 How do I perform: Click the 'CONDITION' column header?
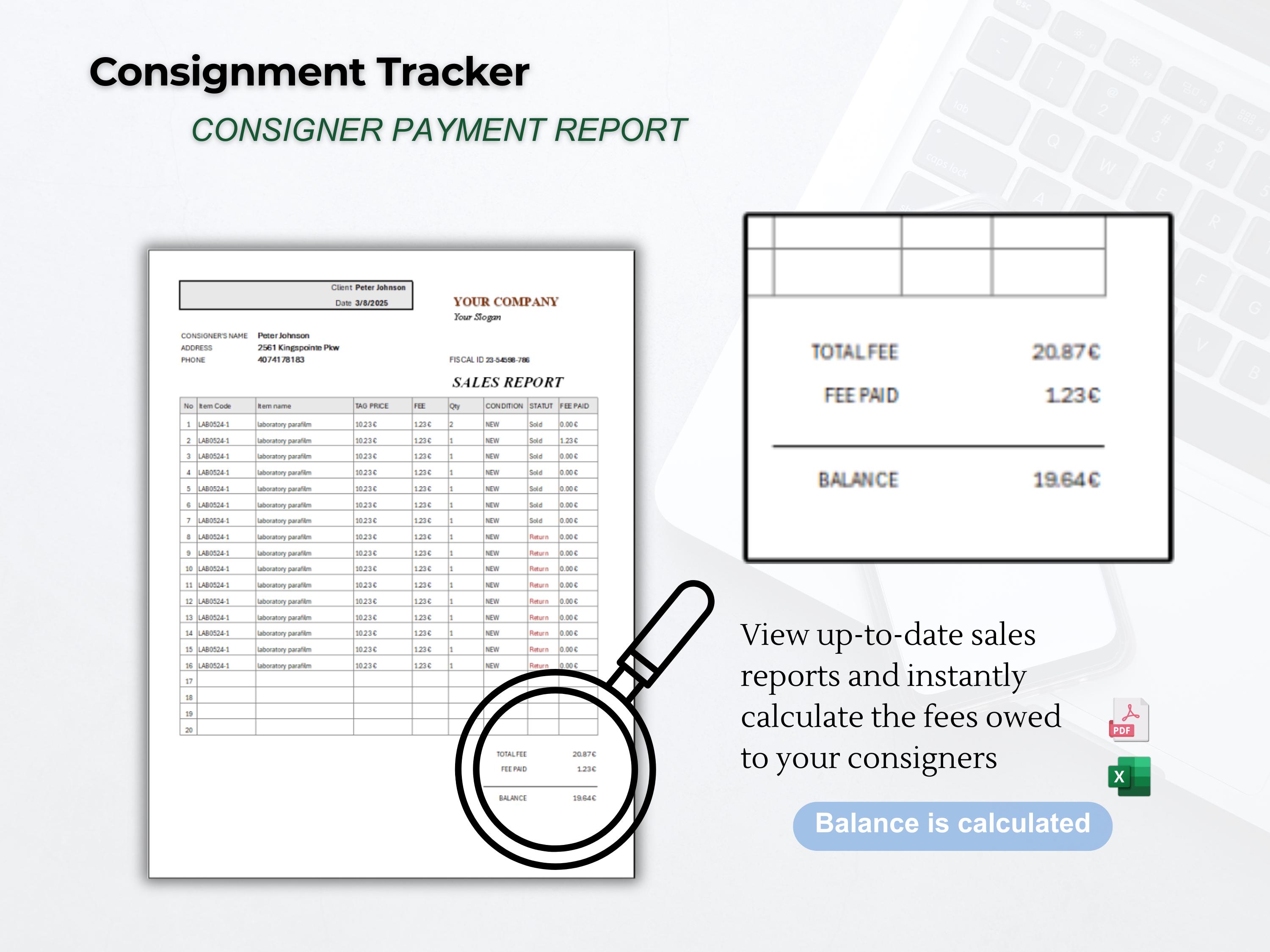(505, 406)
